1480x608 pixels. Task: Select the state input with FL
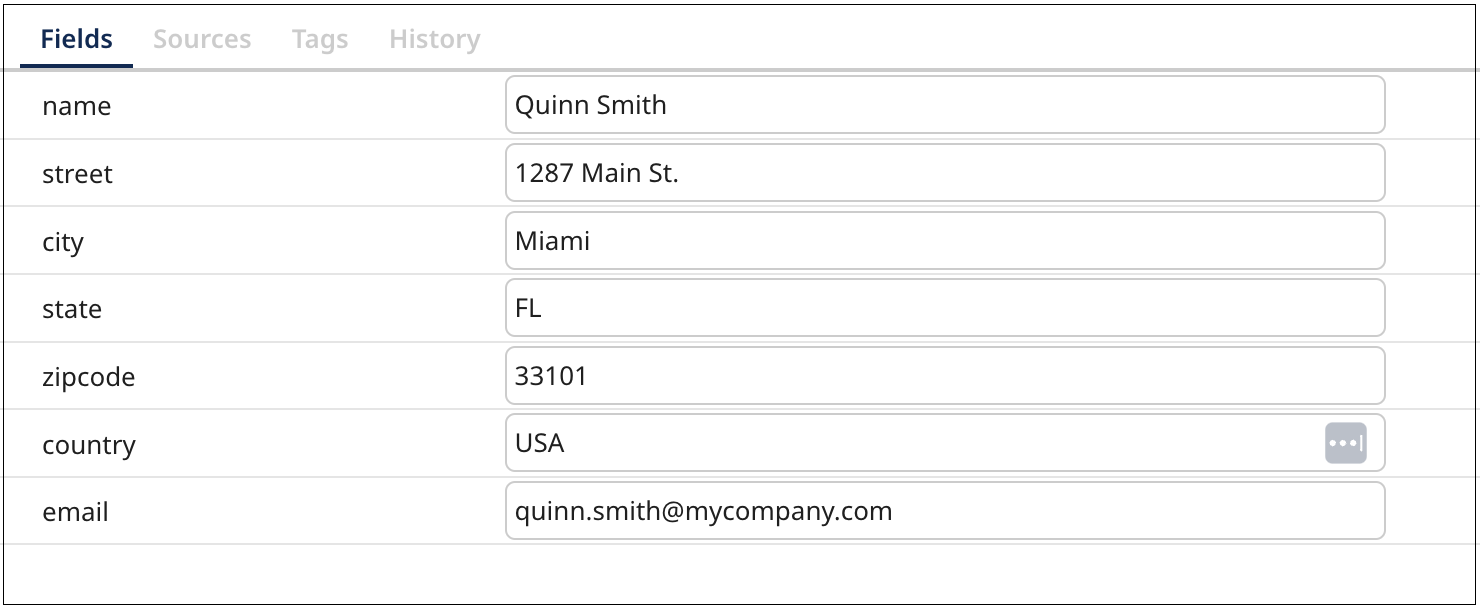click(x=944, y=308)
